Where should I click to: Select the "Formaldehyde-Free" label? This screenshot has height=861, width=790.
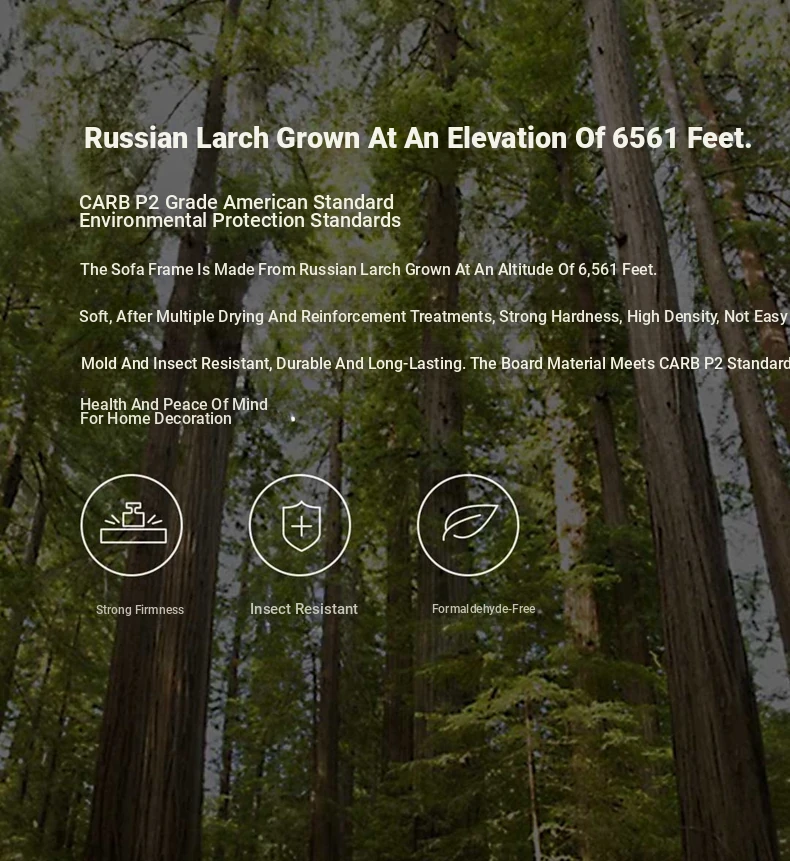(484, 609)
